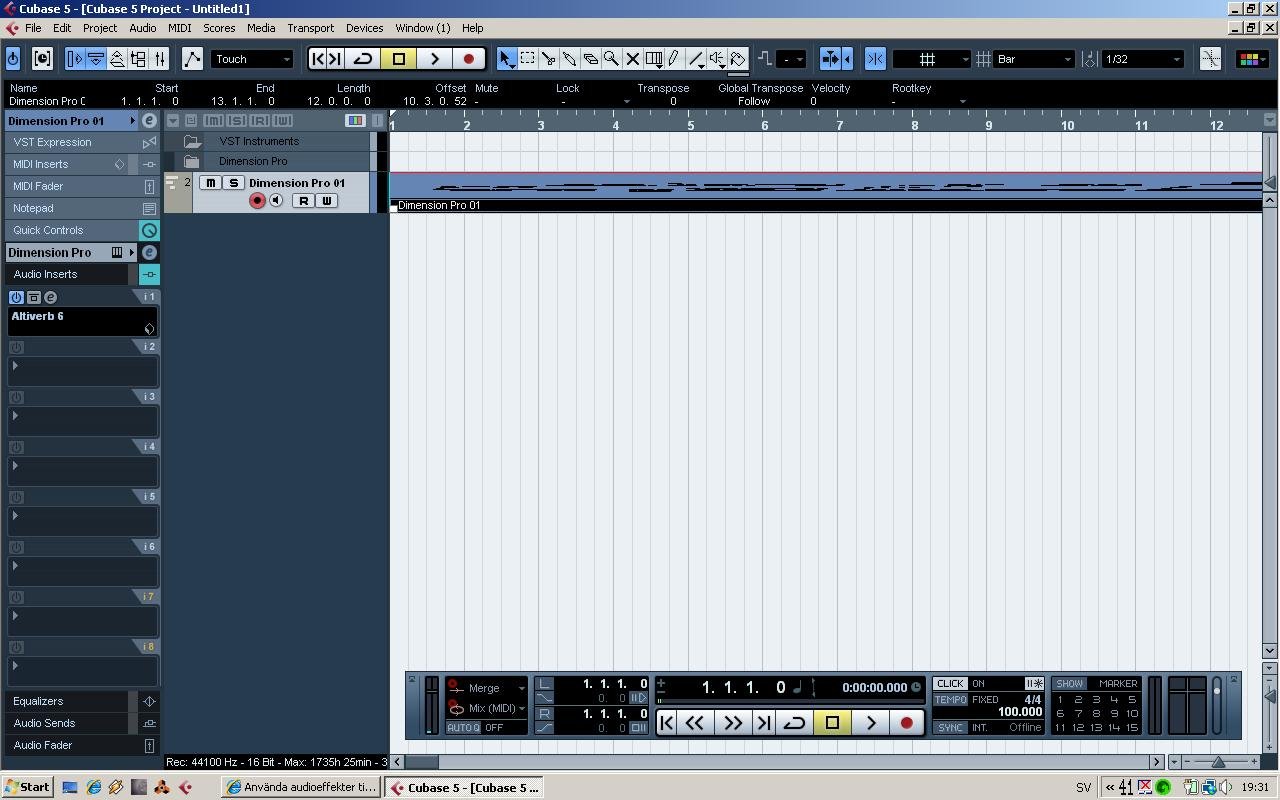Toggle Record Enable on Dimension Pro 01 track
Screen dimensions: 1280x800
(257, 201)
